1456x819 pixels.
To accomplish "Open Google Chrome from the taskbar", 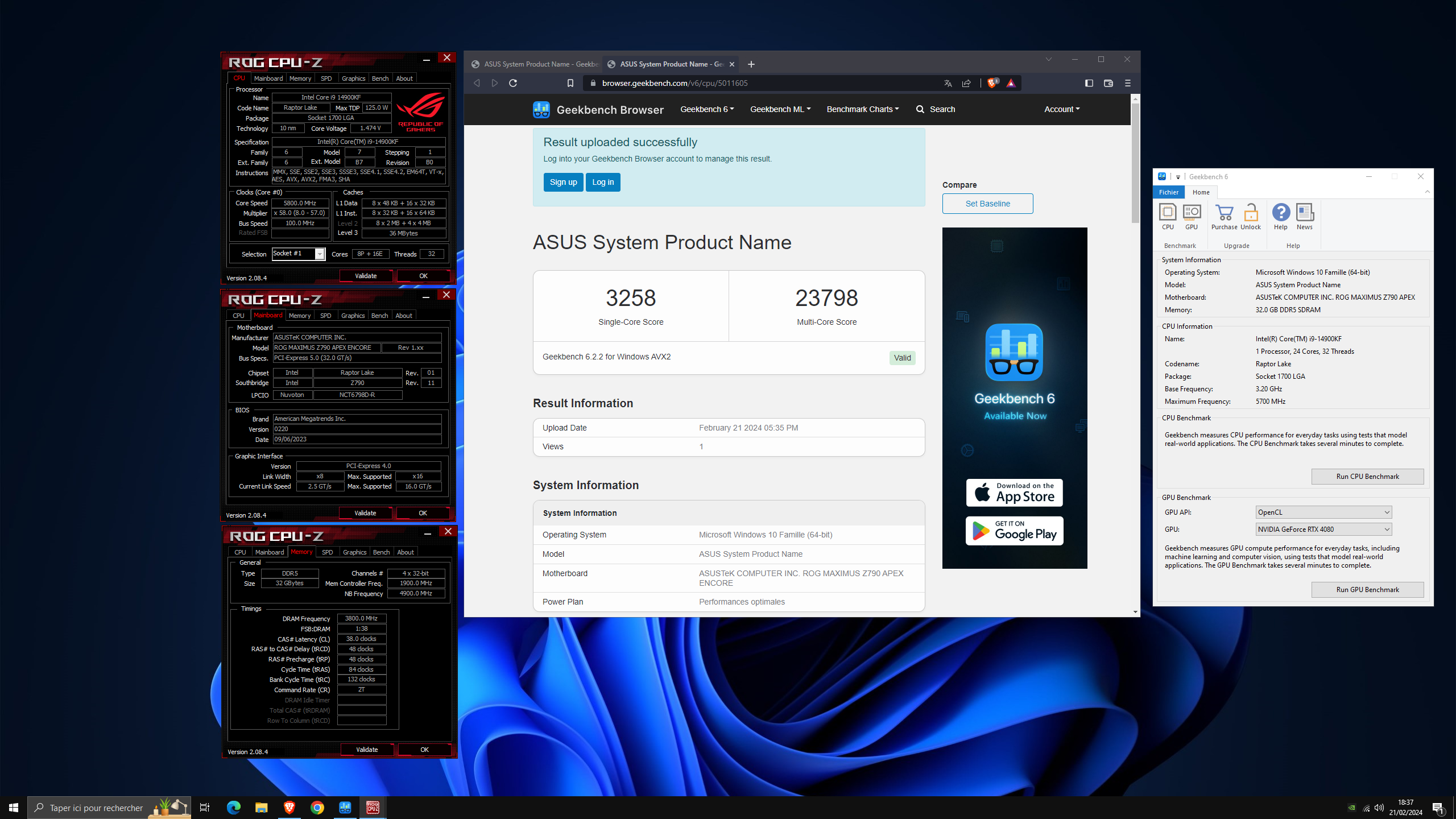I will coord(317,807).
